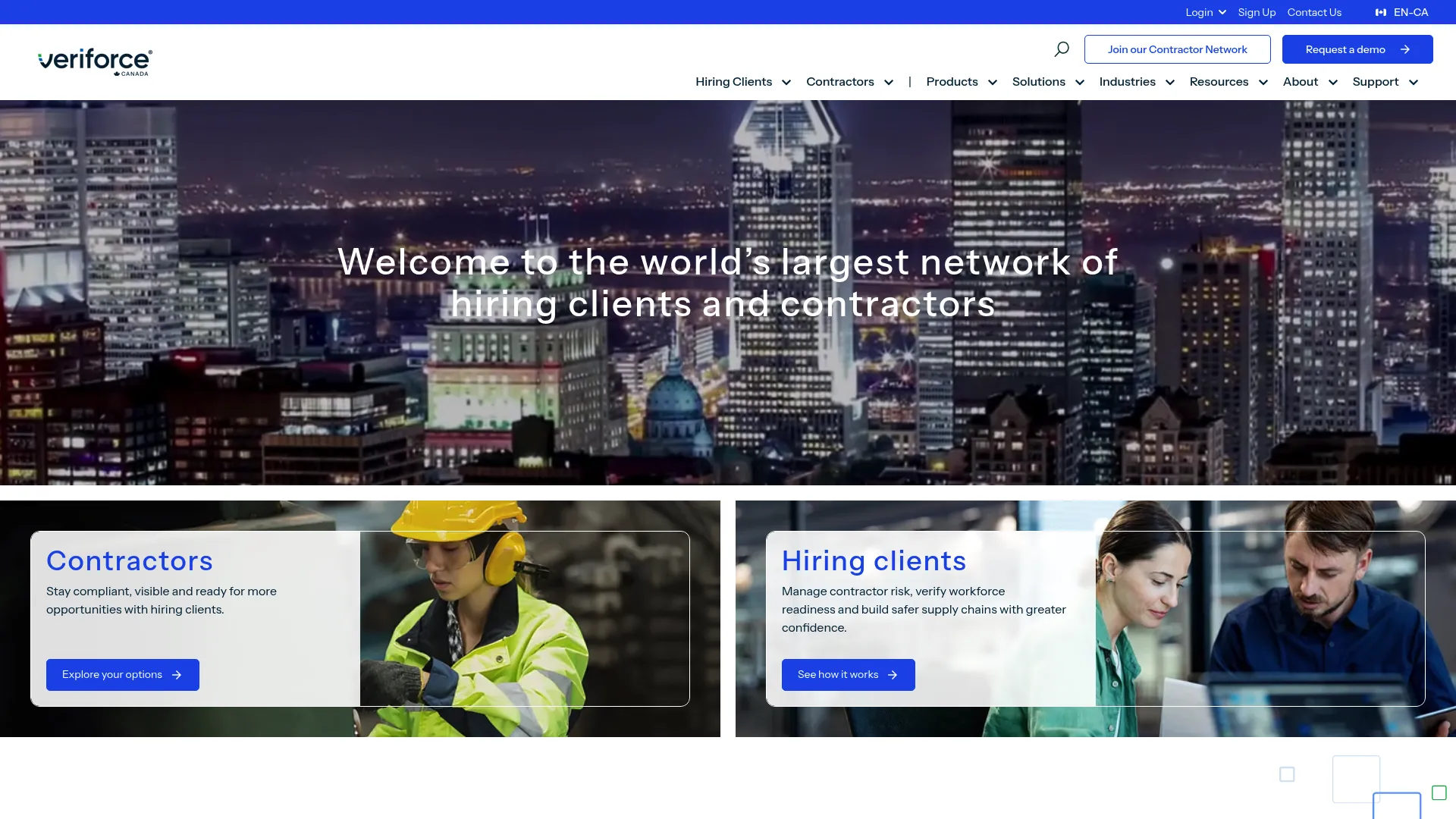Follow the Sign Up link

coord(1257,12)
